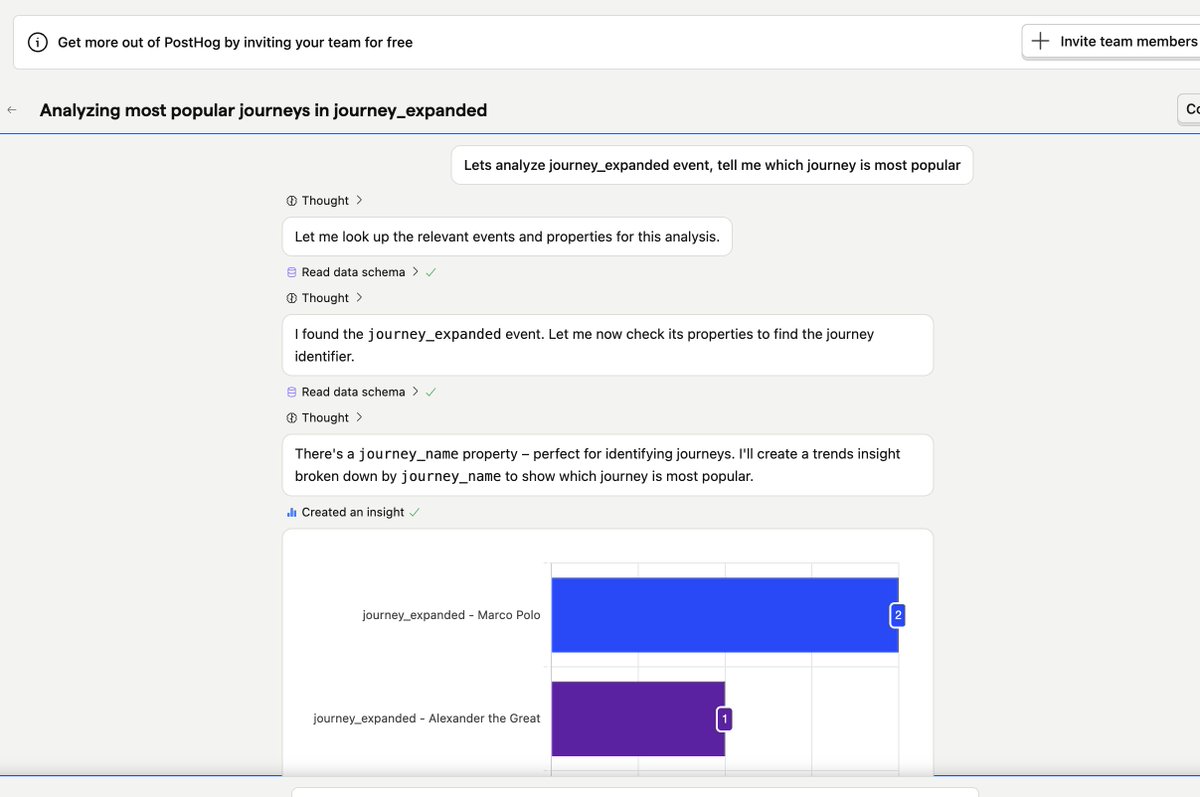Click the message about journey_name property
Screen dimensions: 1200x797
(607, 465)
